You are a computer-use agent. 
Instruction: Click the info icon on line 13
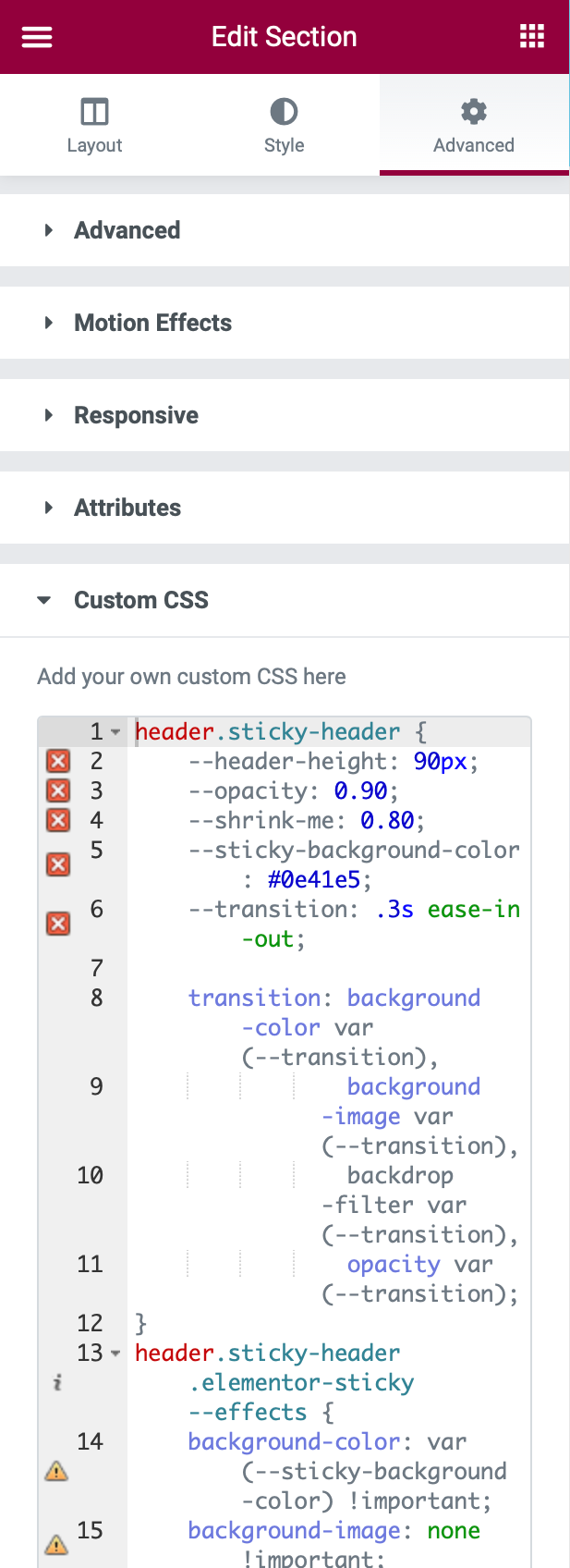click(x=57, y=1382)
